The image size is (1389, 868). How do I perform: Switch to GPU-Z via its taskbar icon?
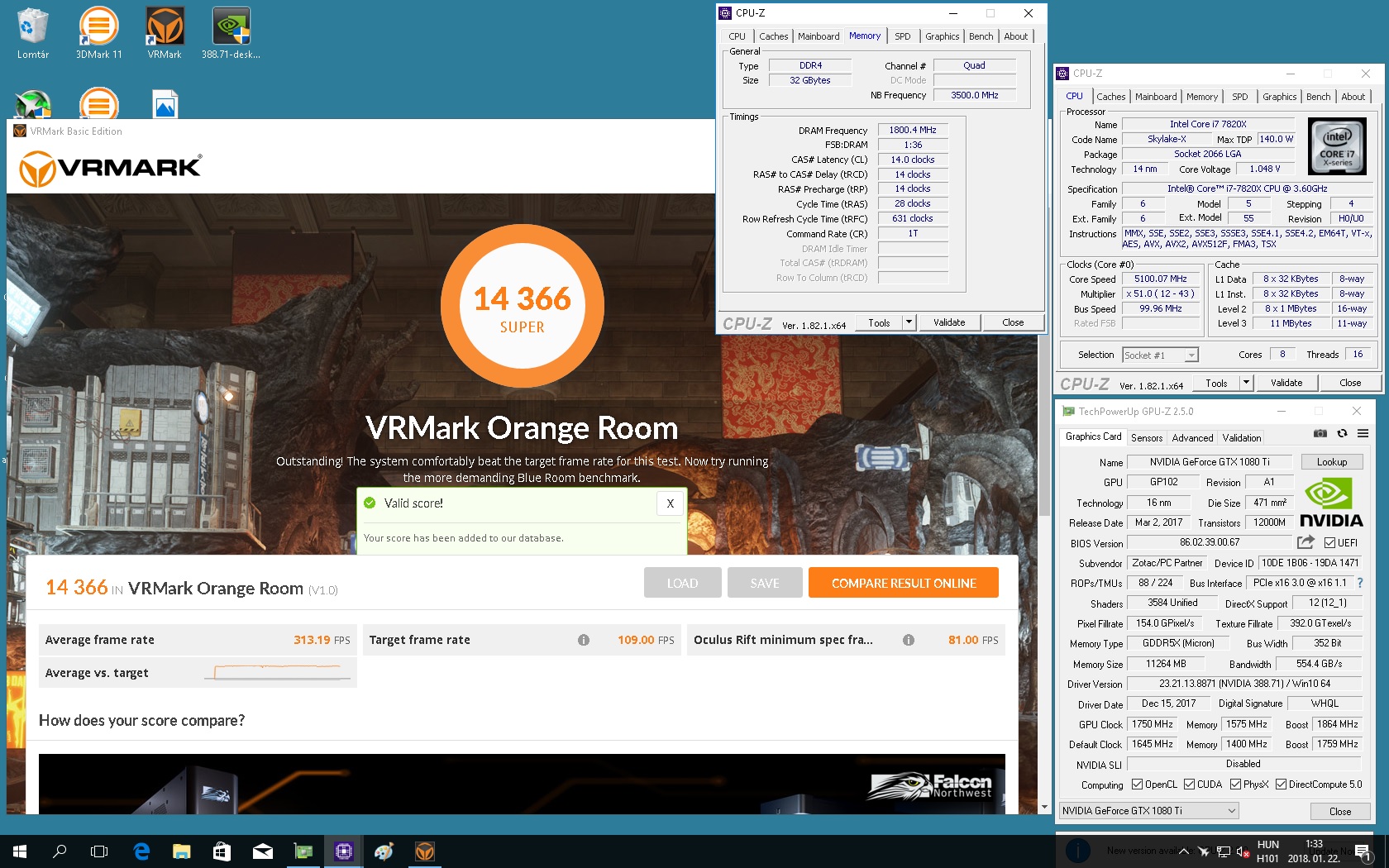[x=303, y=851]
